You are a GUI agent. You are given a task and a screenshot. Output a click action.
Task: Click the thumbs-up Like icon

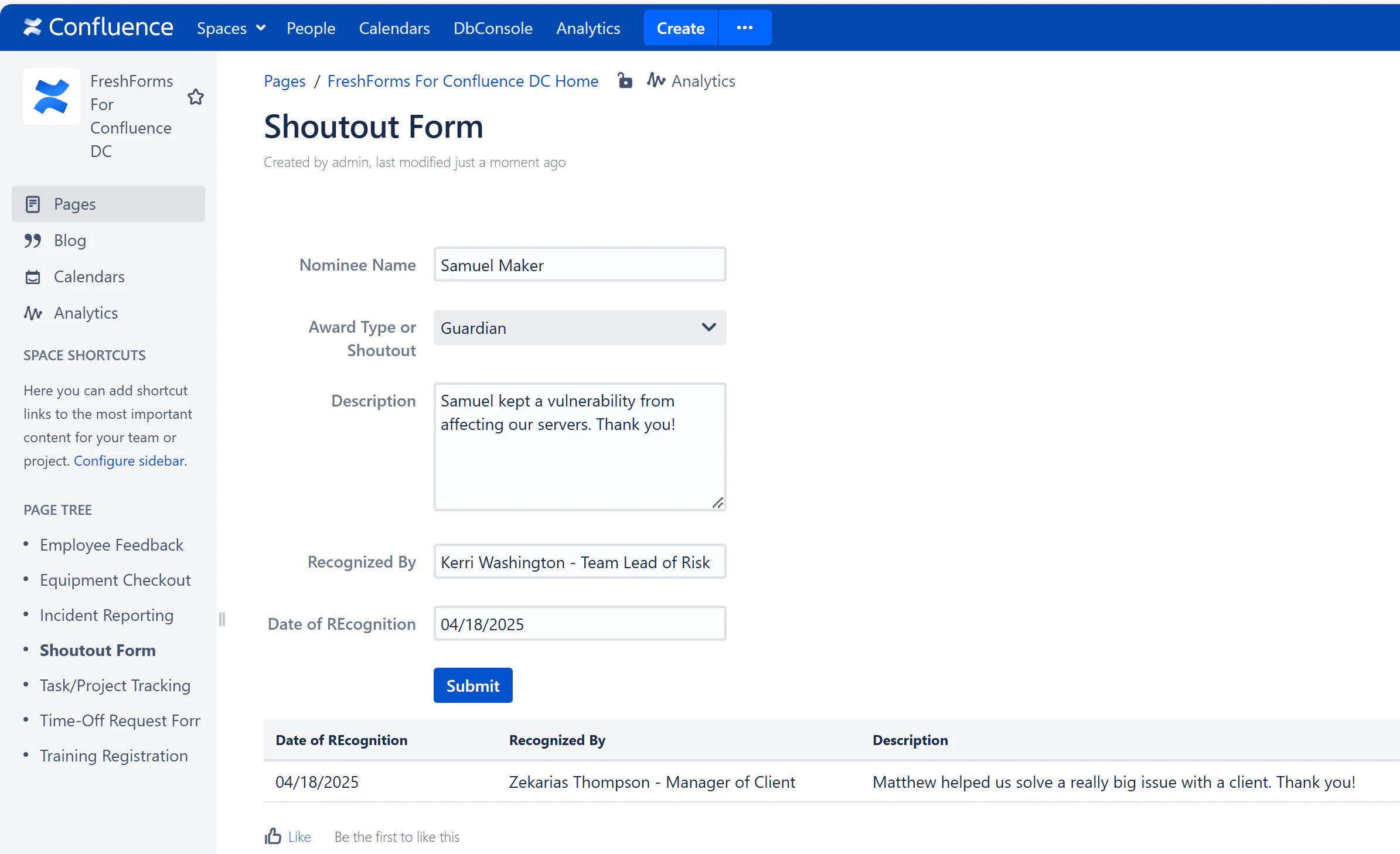(273, 836)
